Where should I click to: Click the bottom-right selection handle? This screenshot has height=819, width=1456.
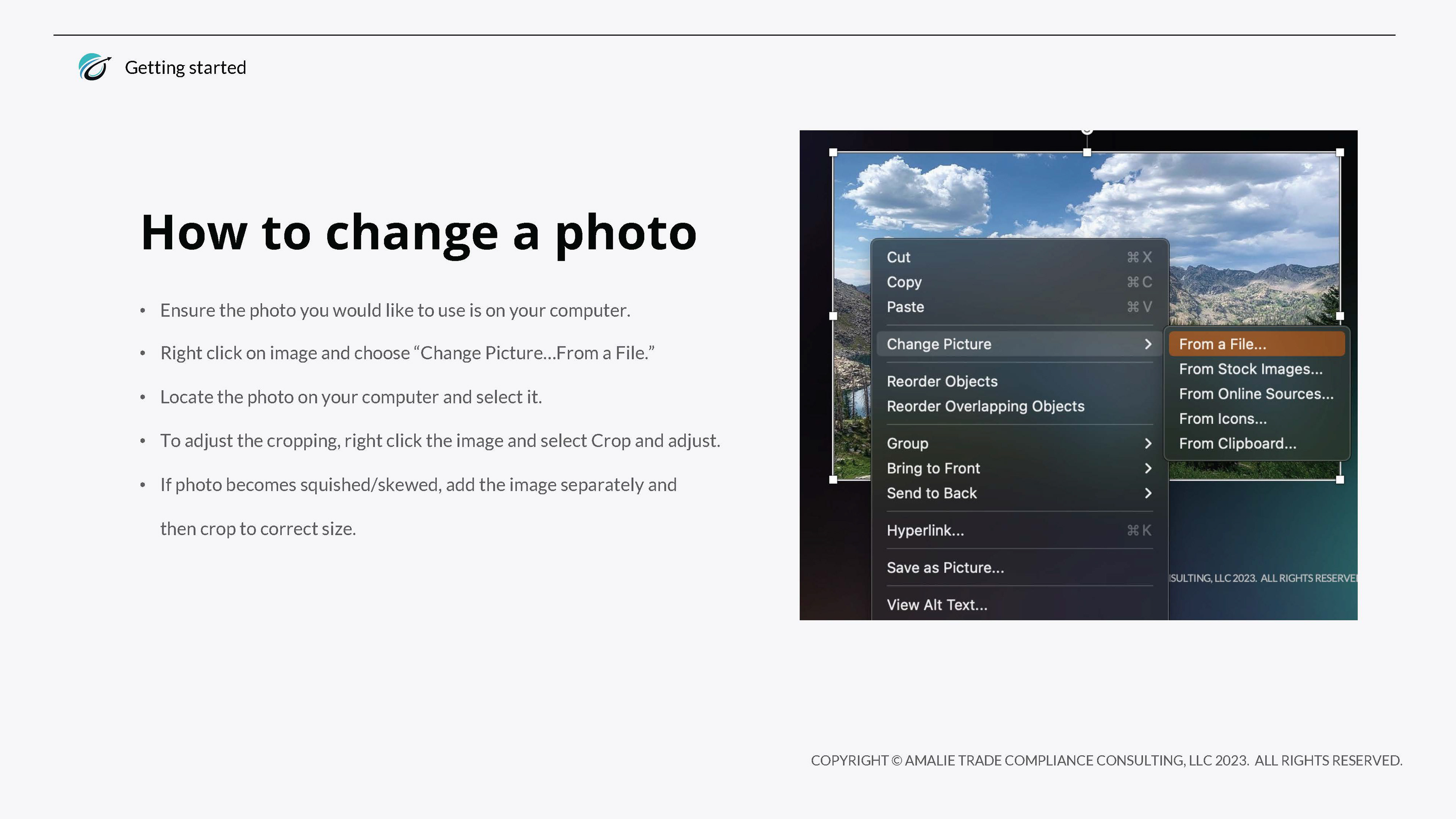[1340, 479]
